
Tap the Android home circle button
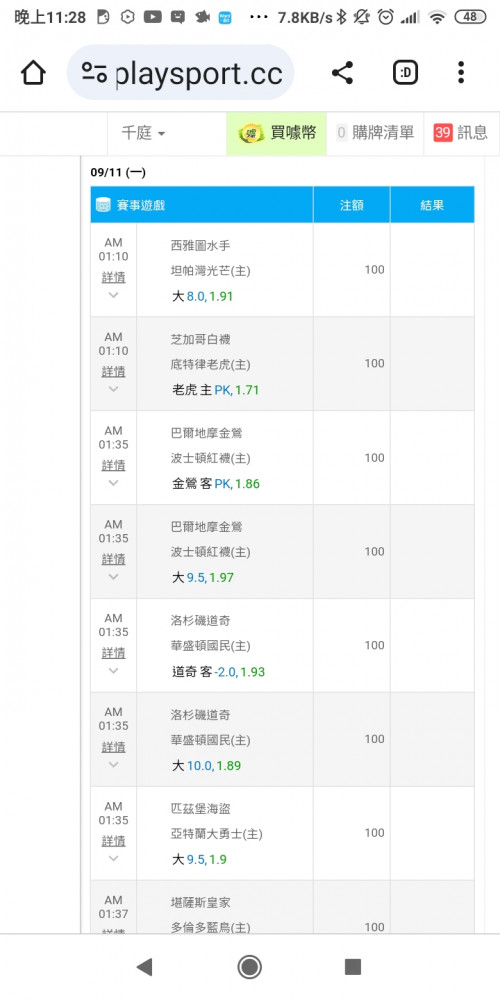click(249, 967)
